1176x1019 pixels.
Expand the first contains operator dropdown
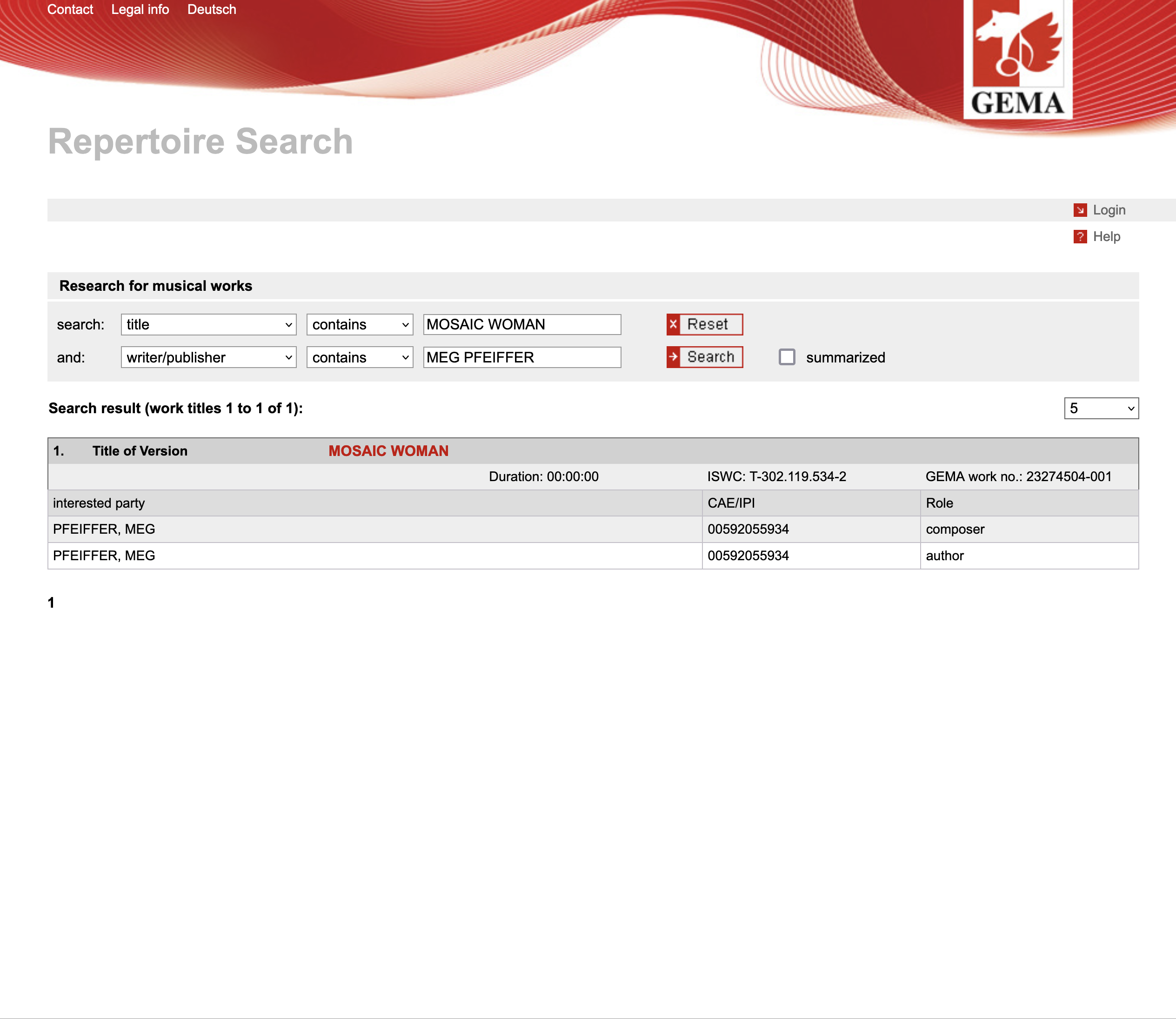click(359, 325)
